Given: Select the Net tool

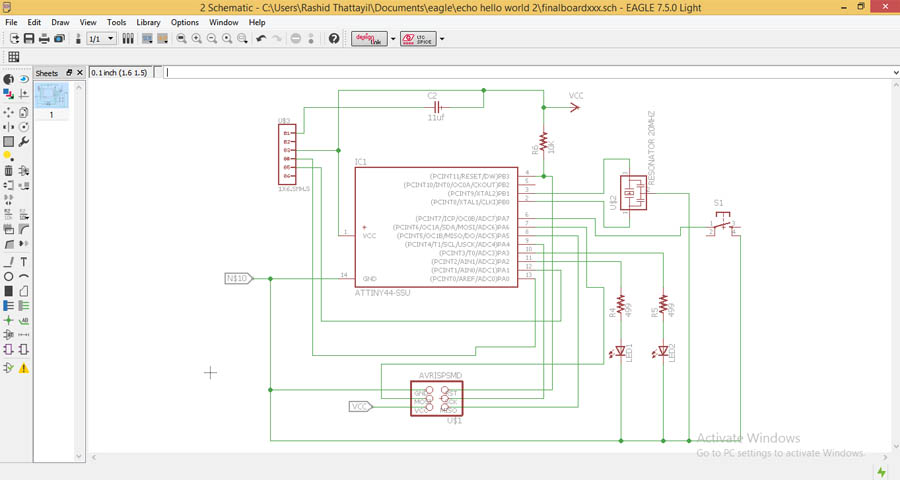Looking at the screenshot, I should point(24,305).
